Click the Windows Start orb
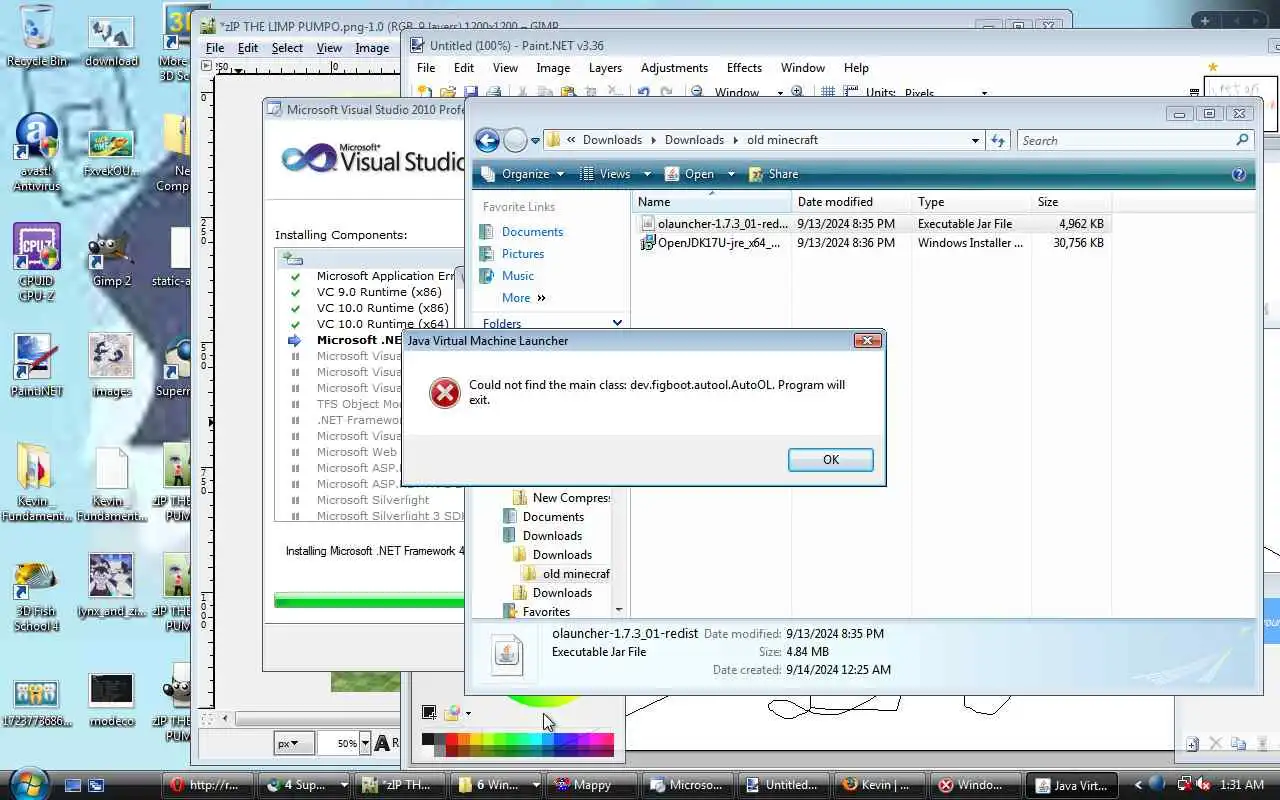1280x800 pixels. [x=27, y=783]
